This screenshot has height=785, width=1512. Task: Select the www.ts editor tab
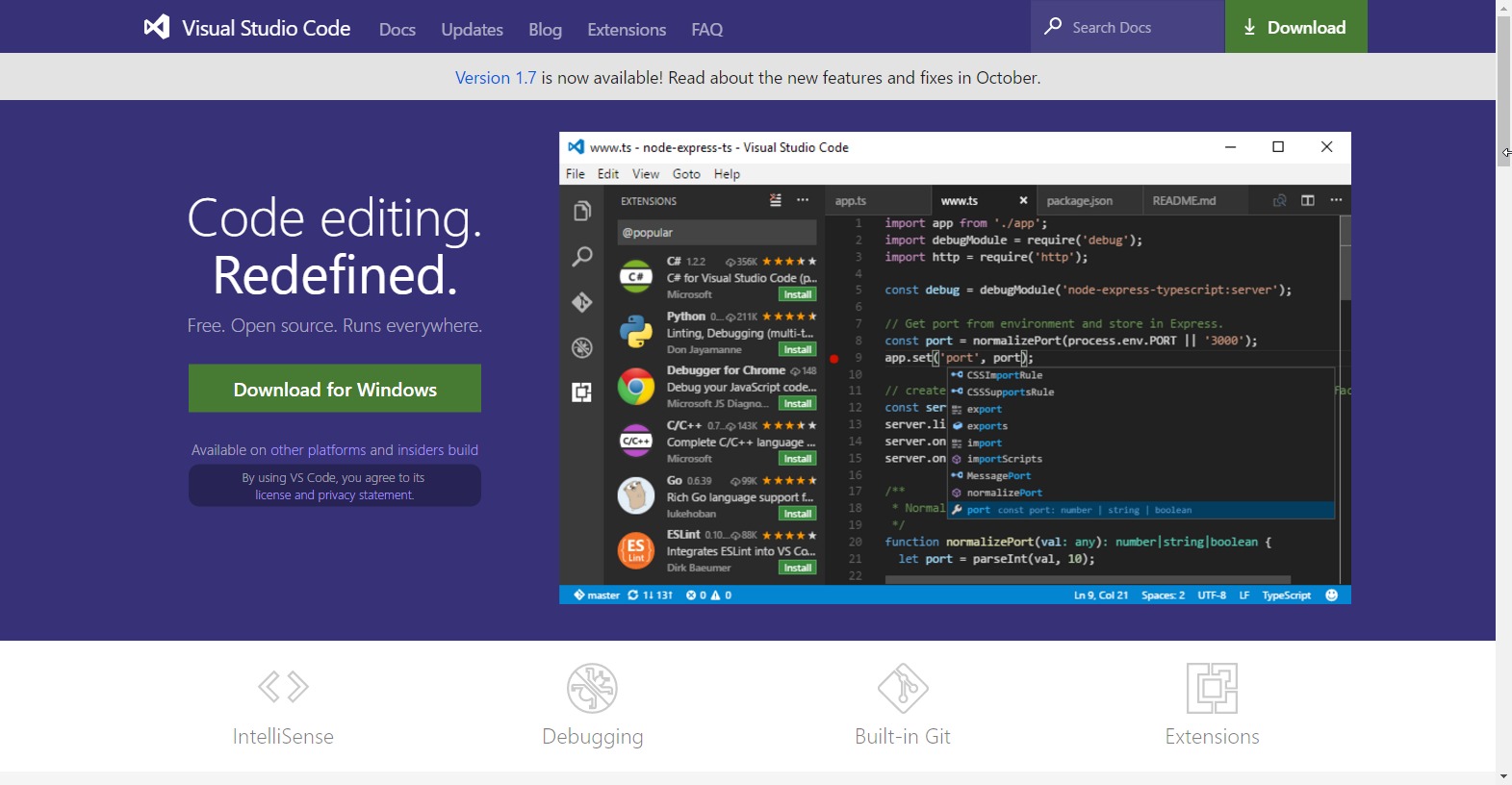[x=984, y=201]
